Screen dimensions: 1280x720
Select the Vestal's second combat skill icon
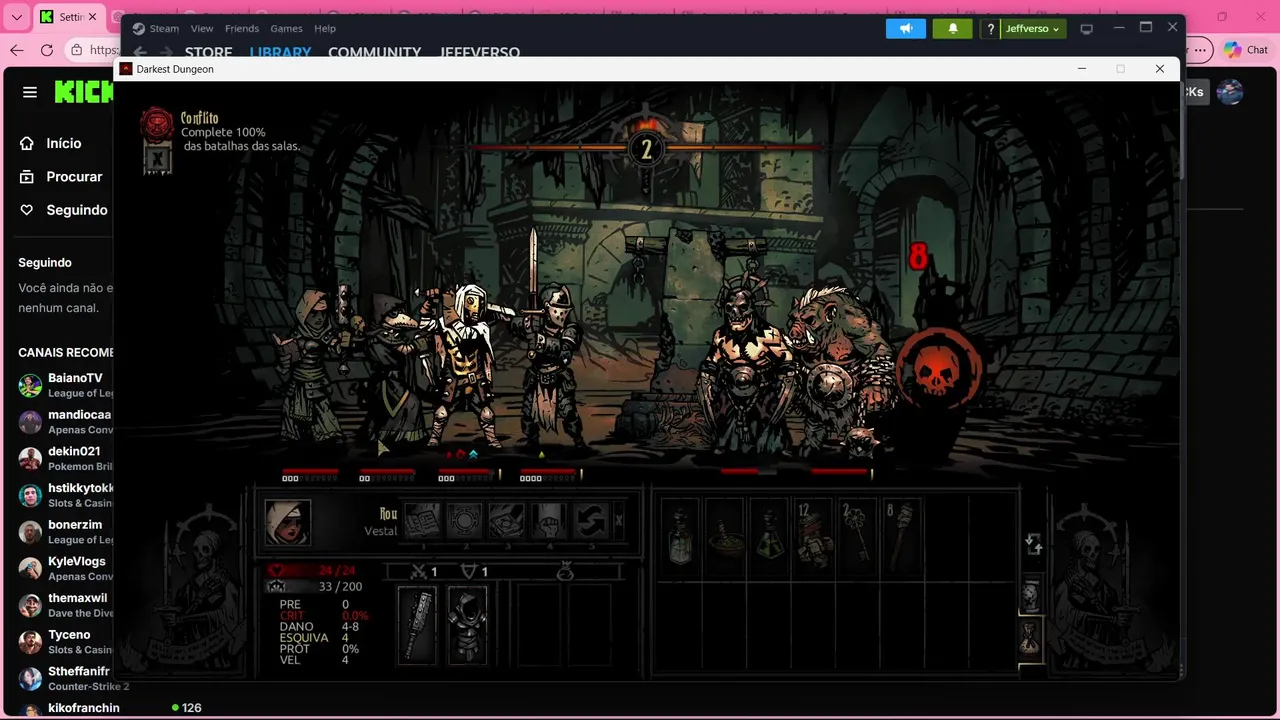(x=465, y=521)
